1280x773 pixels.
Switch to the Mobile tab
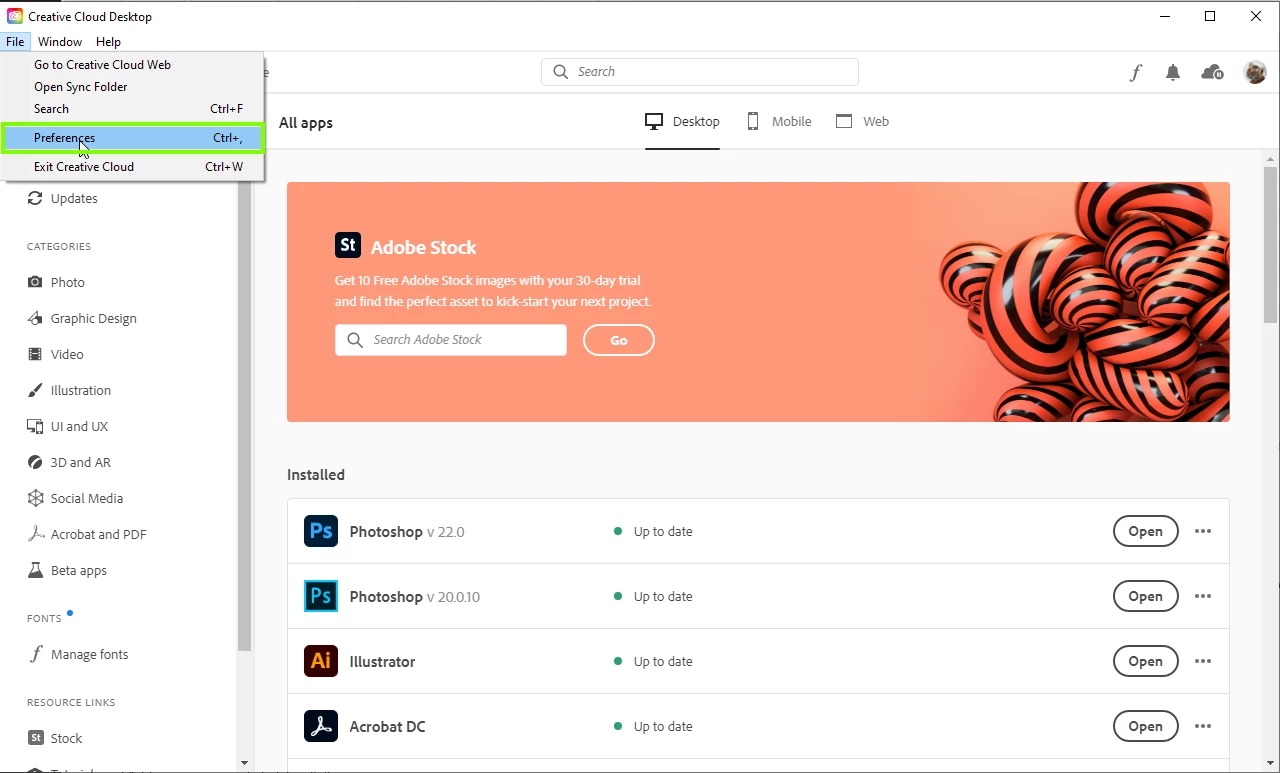[779, 122]
